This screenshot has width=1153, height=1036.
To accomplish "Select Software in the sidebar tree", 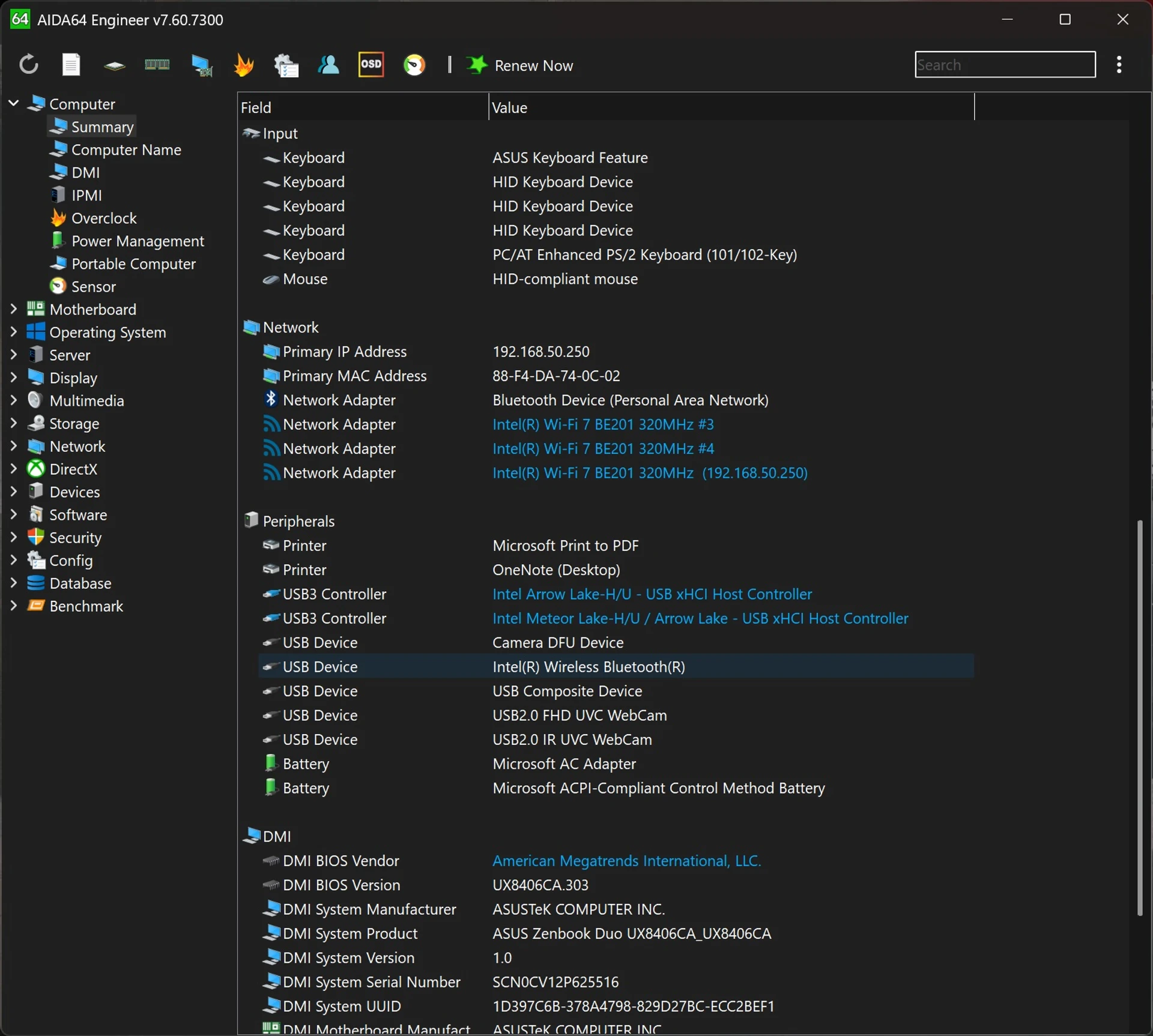I will point(67,514).
